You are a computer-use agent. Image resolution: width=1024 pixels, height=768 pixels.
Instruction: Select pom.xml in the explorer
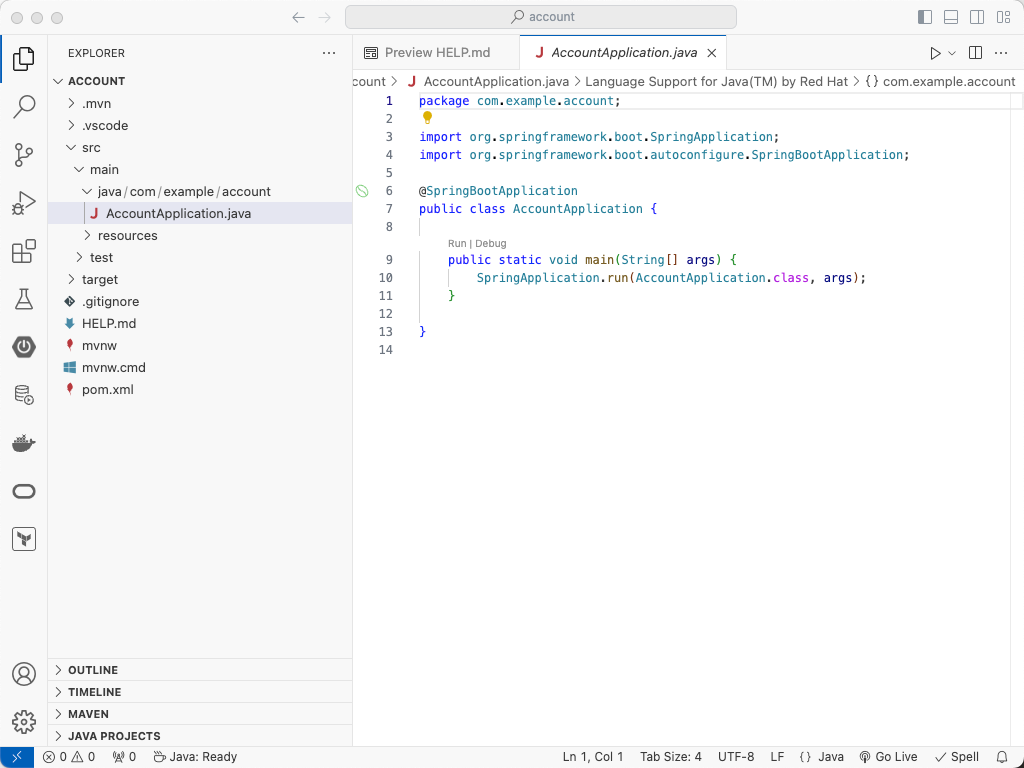pos(107,390)
